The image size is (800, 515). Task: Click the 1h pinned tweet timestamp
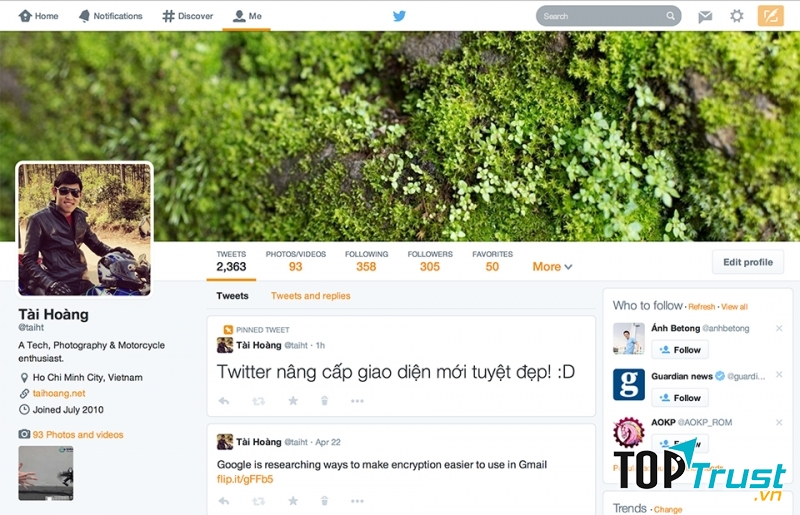pyautogui.click(x=320, y=346)
